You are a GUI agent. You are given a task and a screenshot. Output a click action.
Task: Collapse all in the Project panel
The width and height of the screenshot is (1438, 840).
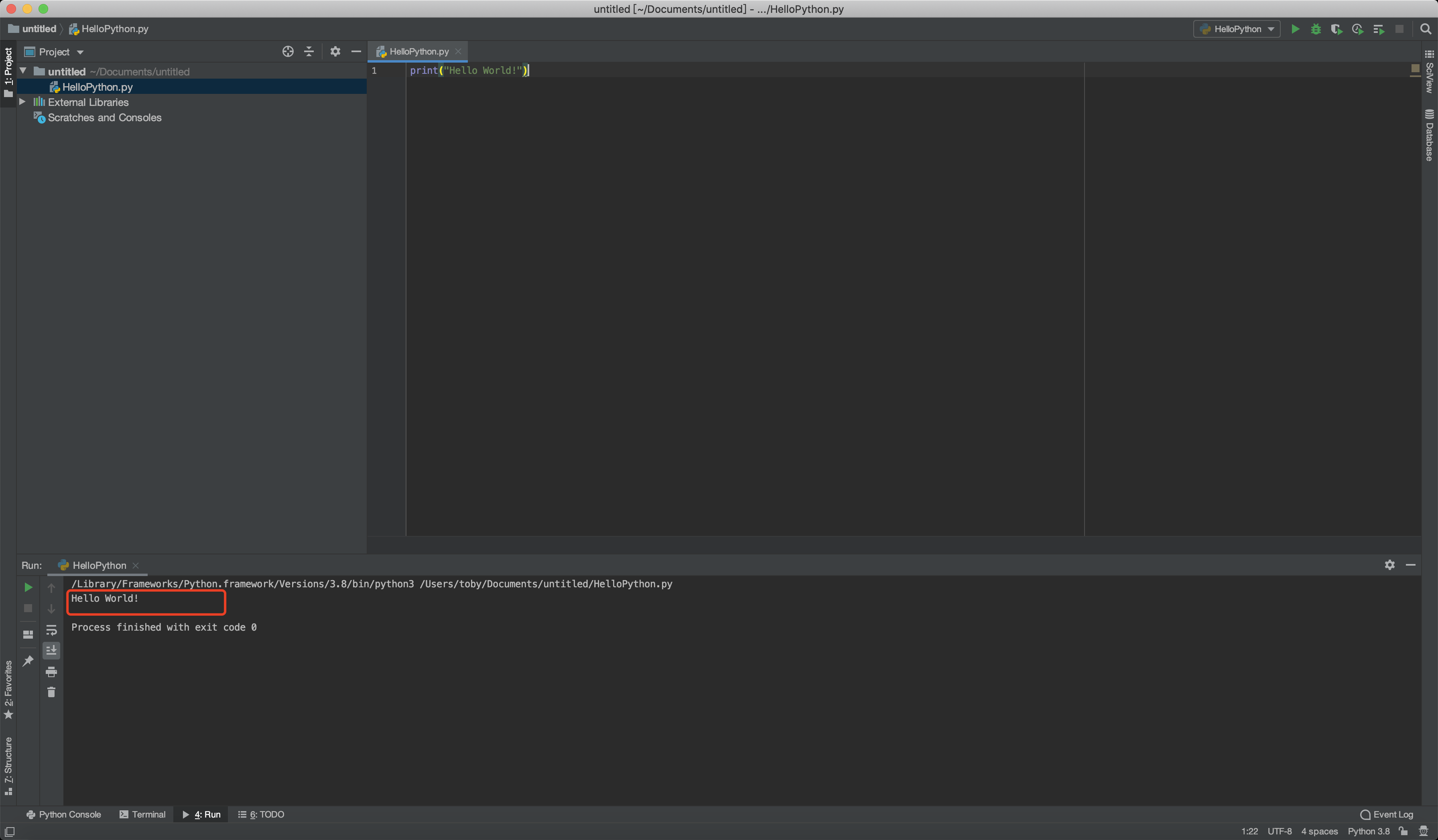[x=309, y=51]
